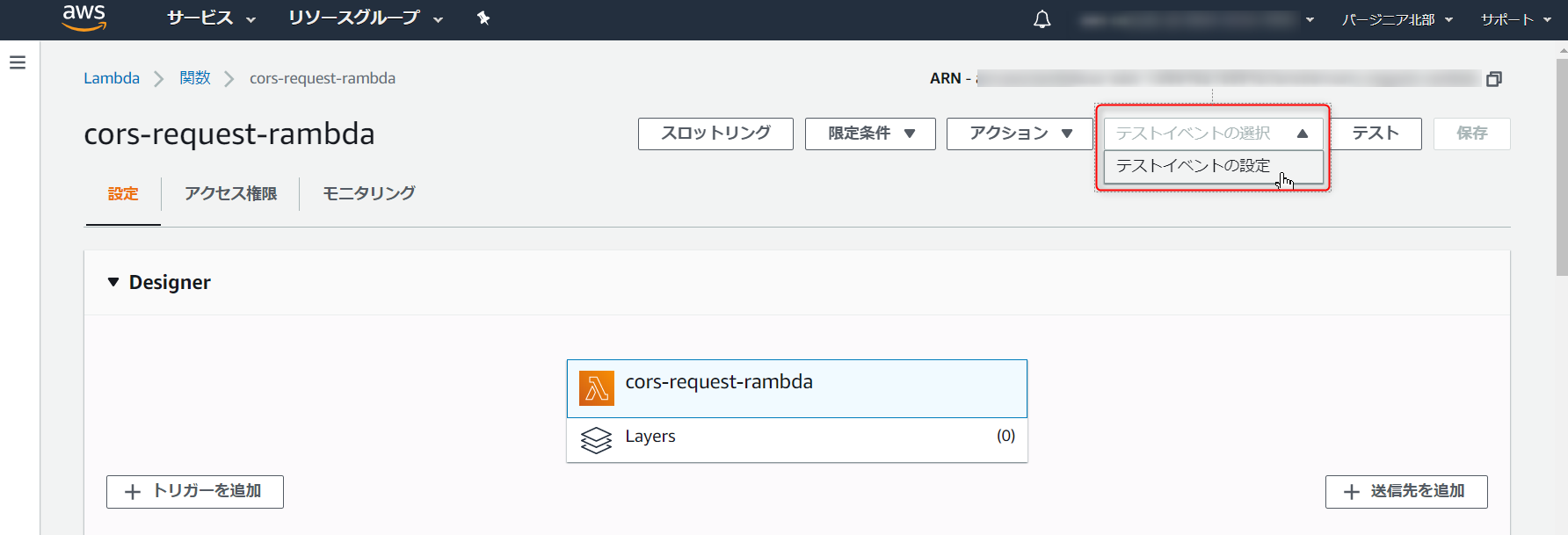Click the page vertical scrollbar

tap(1561, 167)
